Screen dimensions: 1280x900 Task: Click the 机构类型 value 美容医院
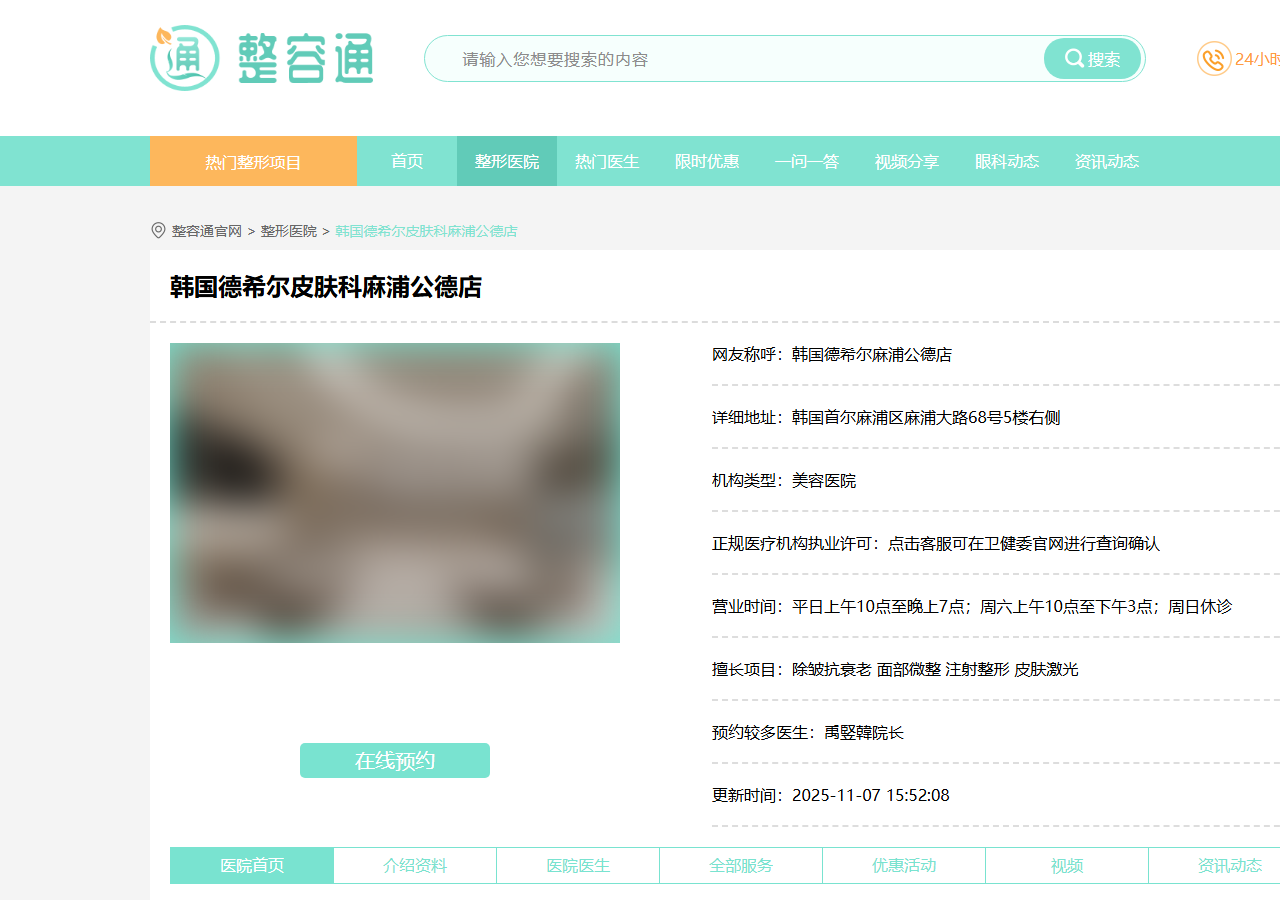[824, 481]
